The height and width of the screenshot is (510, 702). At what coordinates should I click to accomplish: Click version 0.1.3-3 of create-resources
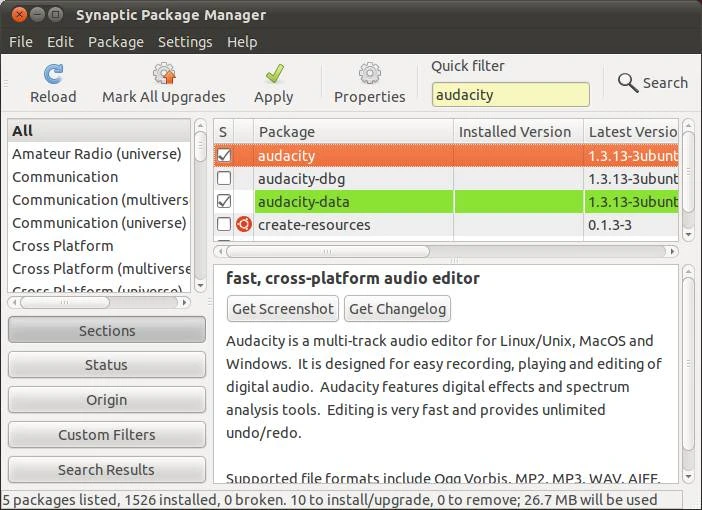610,225
